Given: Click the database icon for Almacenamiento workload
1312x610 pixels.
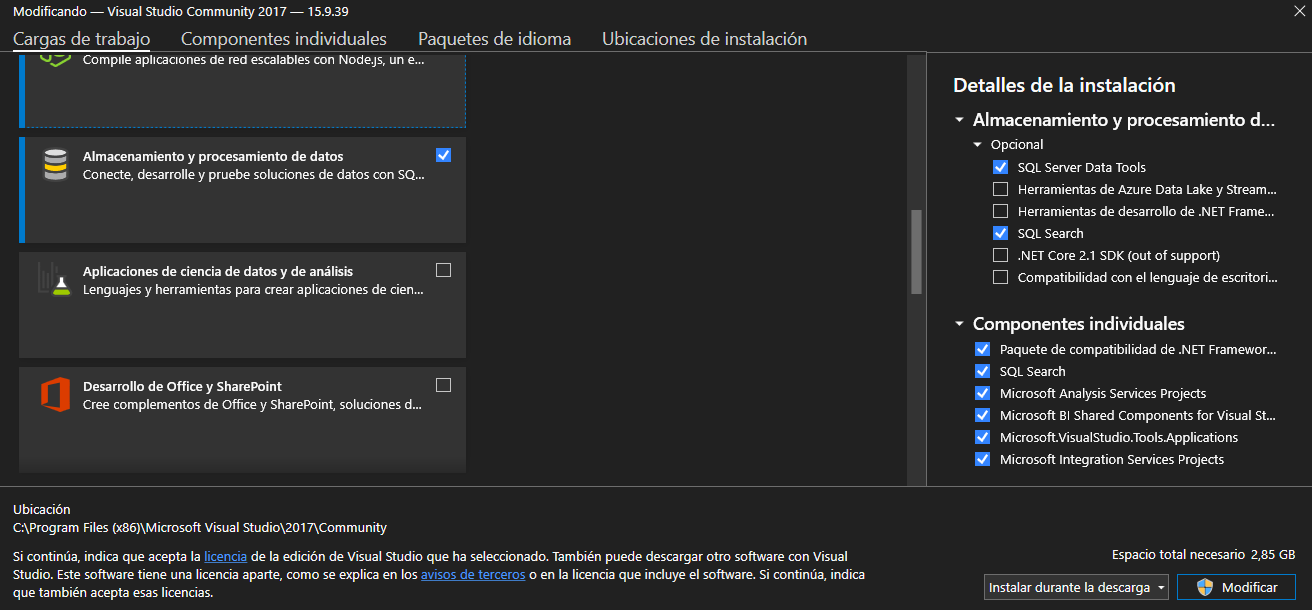Looking at the screenshot, I should click(55, 165).
